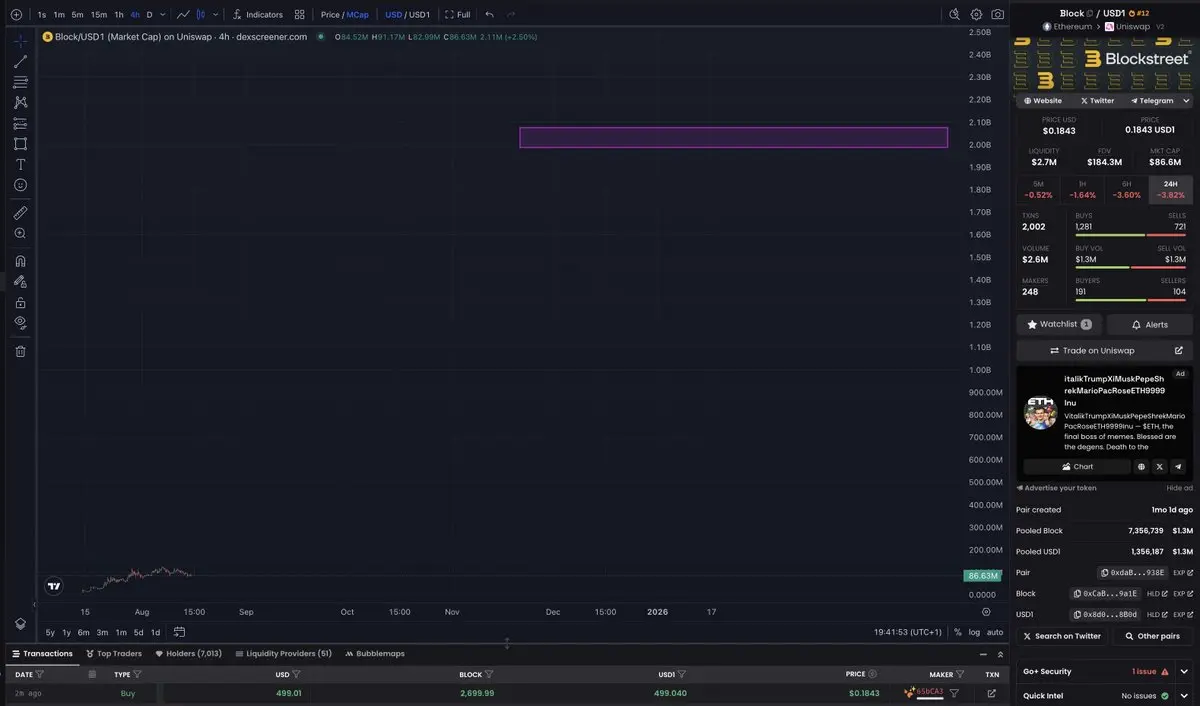Viewport: 1200px width, 706px height.
Task: Add symbol to compare via plus icon
Action: point(16,15)
